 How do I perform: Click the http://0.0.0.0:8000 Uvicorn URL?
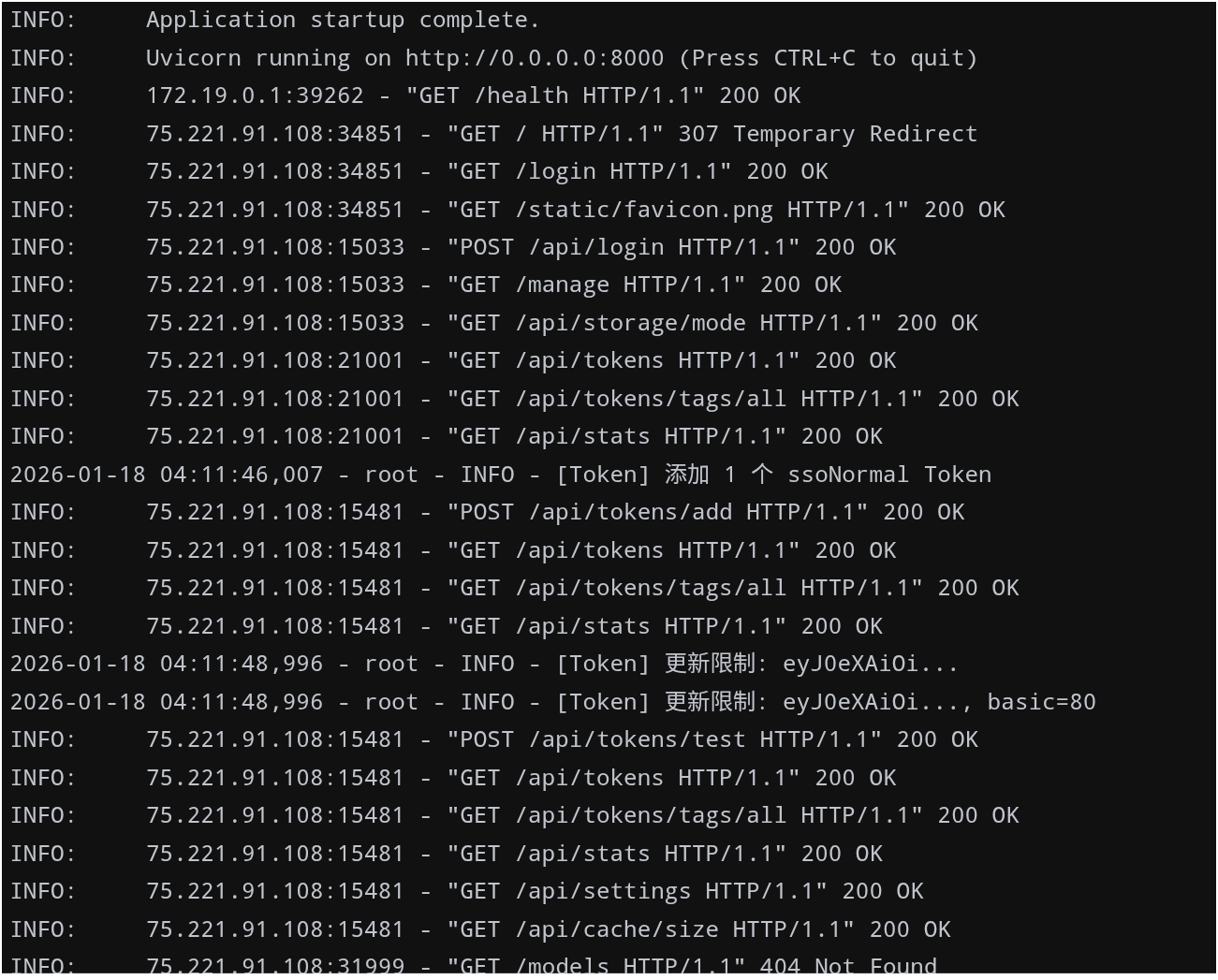pos(535,58)
